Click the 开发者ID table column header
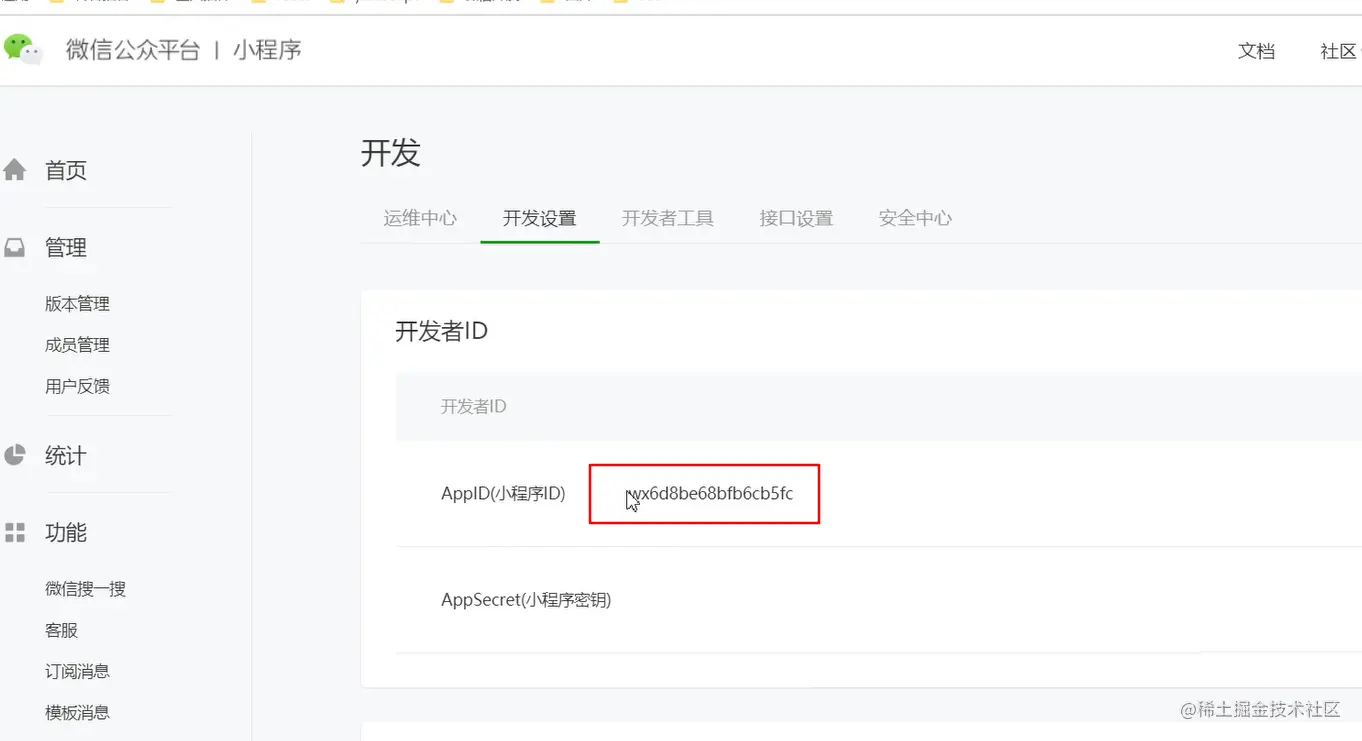 [x=473, y=406]
